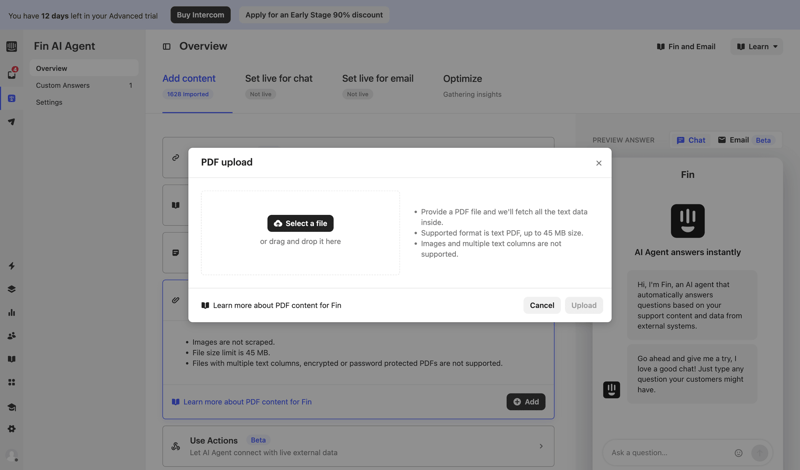Switch to Set live for email tab
The image size is (800, 470).
[378, 79]
